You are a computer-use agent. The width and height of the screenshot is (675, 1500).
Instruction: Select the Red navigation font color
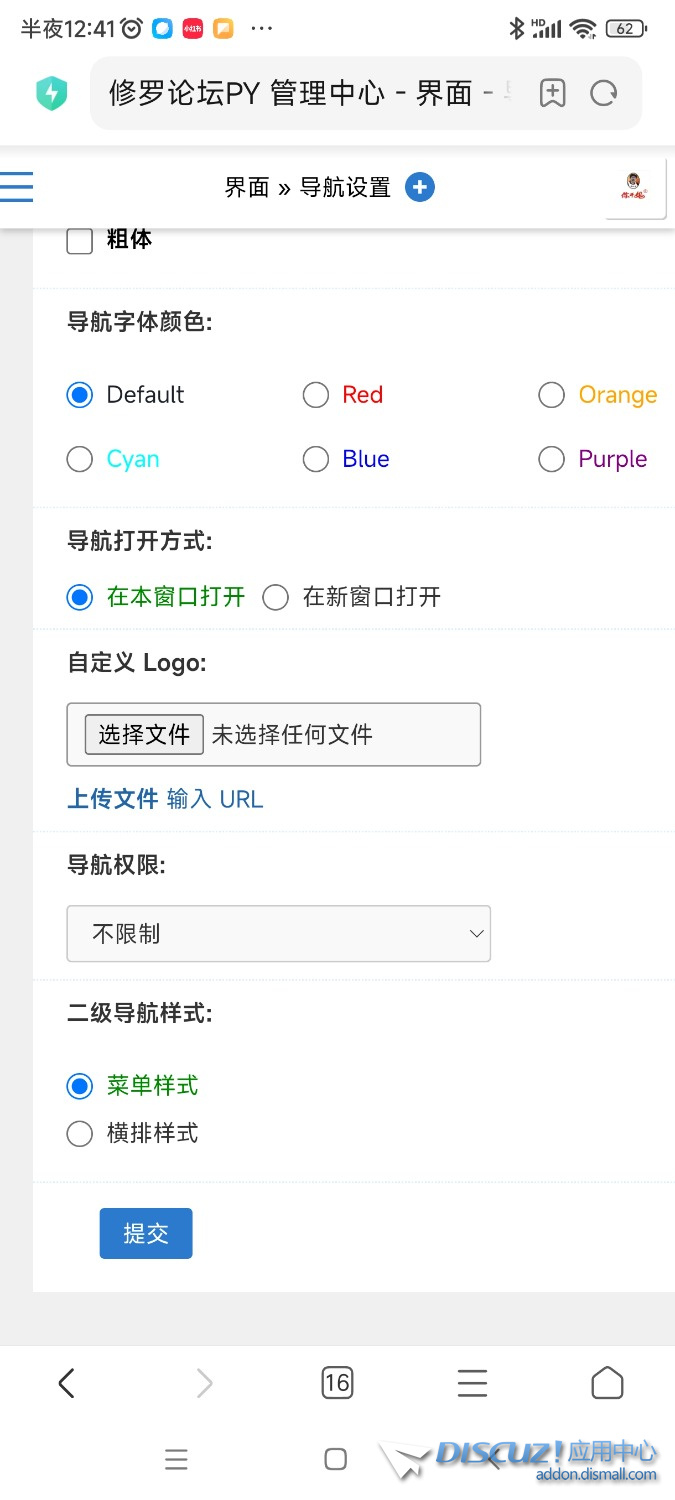coord(315,395)
